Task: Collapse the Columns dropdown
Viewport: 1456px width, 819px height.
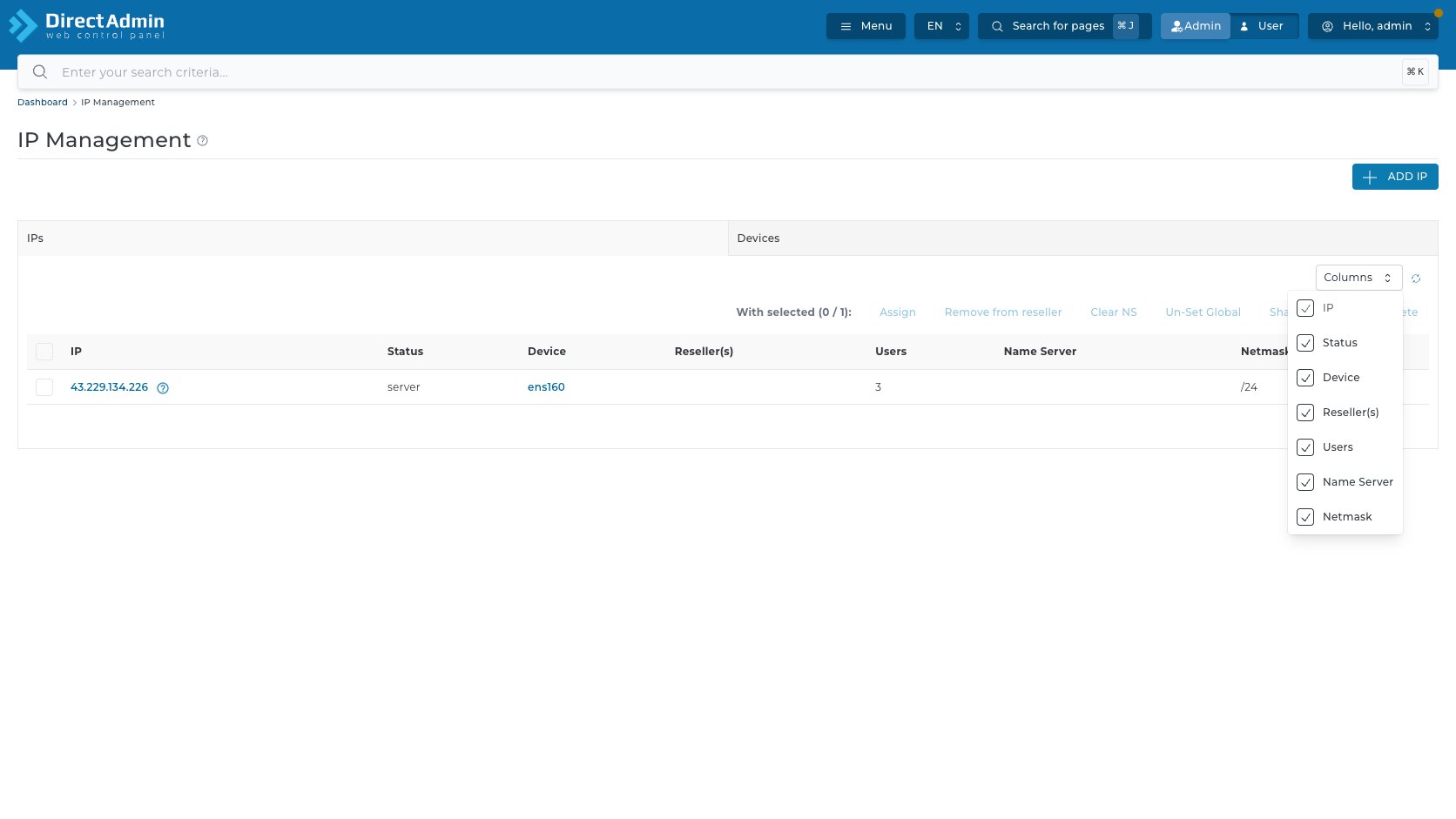Action: (x=1358, y=278)
